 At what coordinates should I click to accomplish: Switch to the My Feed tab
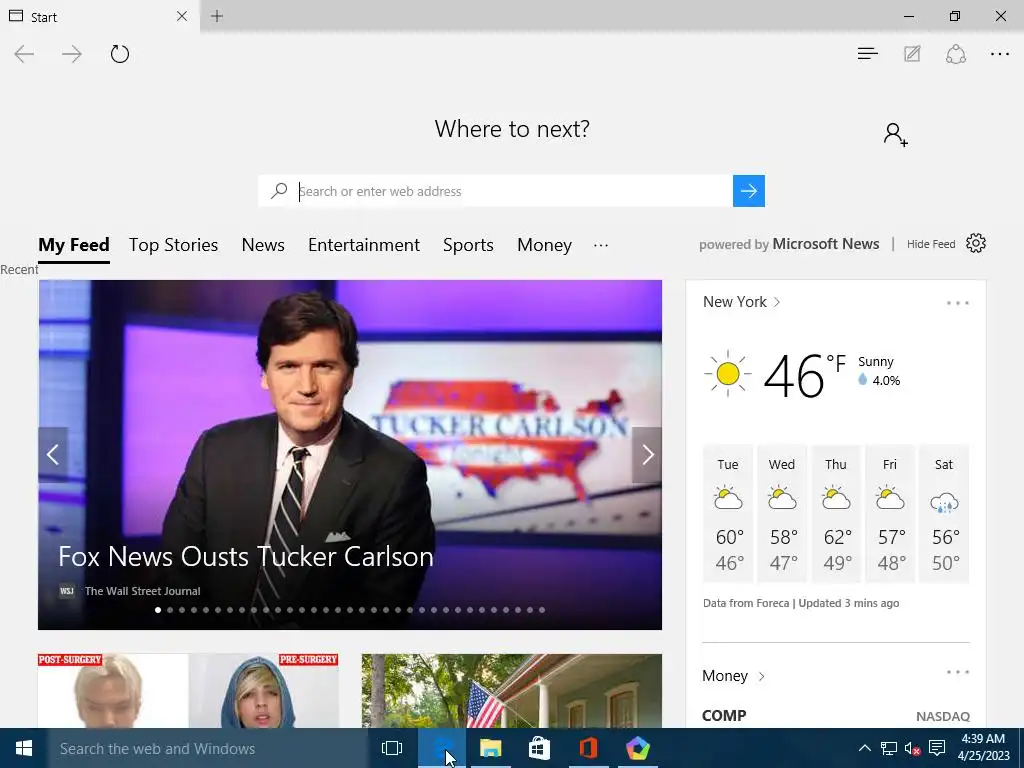pos(74,245)
